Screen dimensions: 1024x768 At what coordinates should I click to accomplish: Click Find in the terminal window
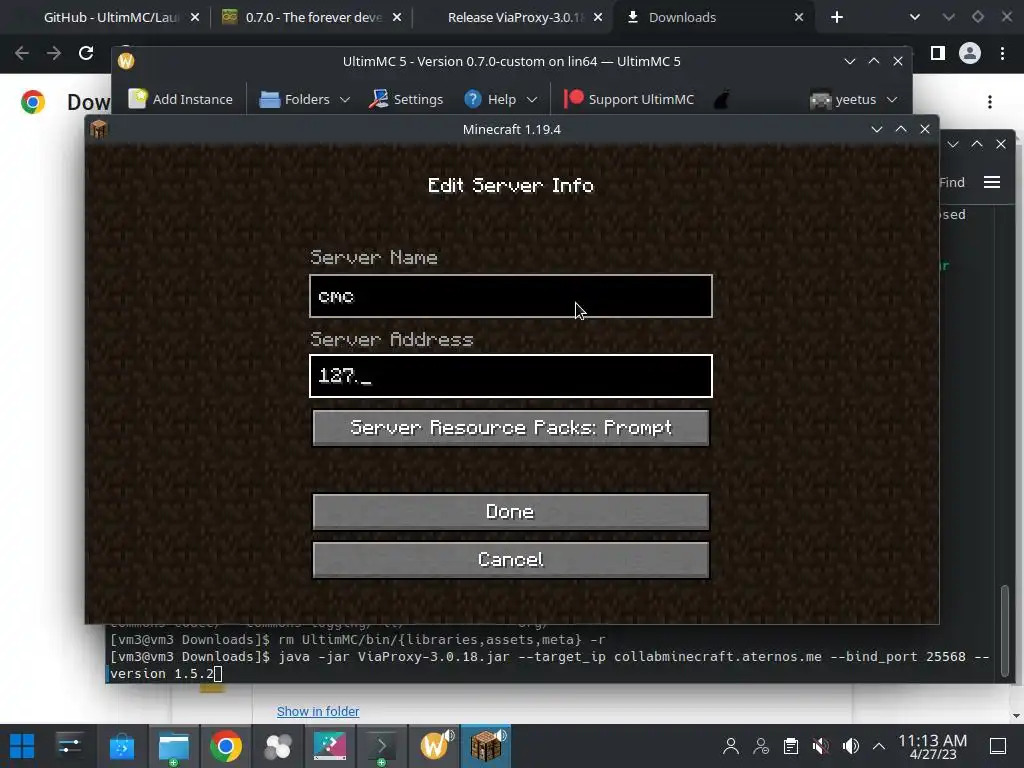[952, 182]
